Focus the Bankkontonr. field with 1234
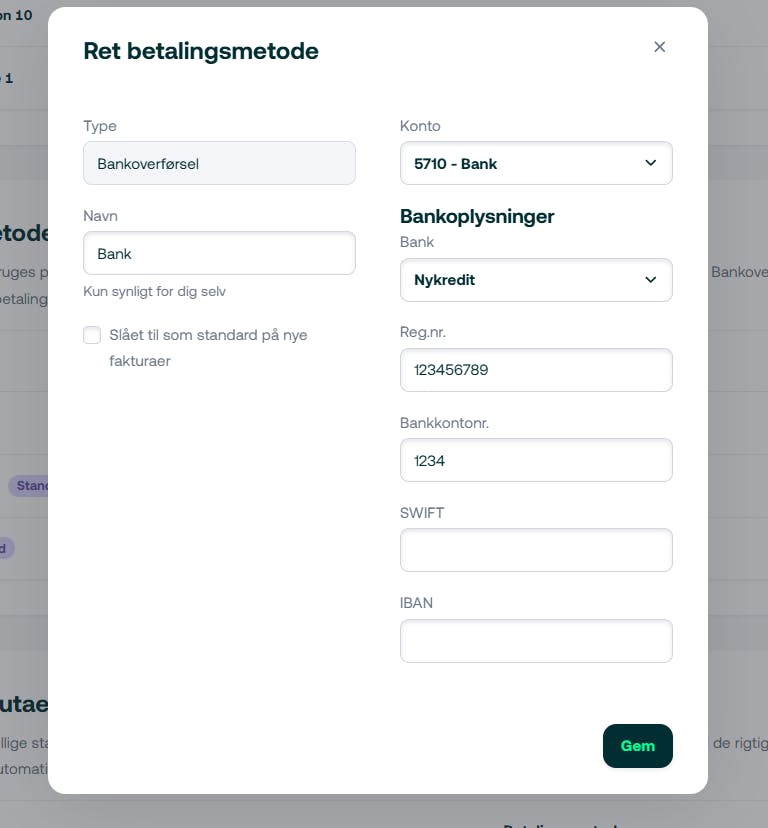This screenshot has width=768, height=828. 536,460
